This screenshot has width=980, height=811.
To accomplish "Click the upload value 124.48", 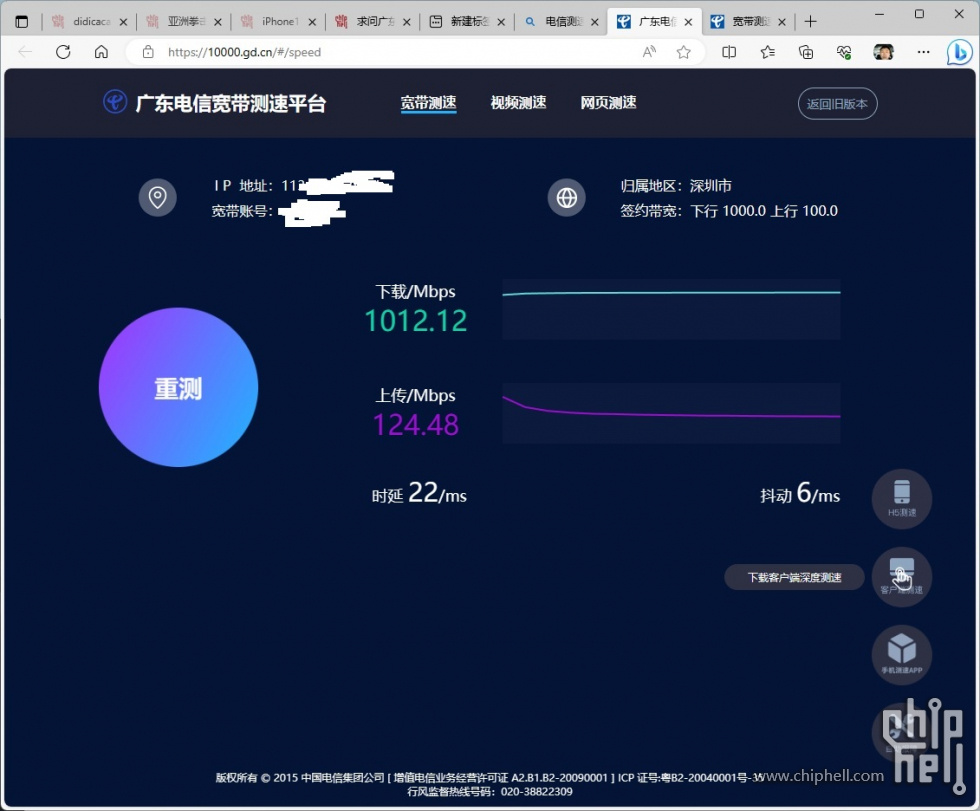I will coord(416,425).
